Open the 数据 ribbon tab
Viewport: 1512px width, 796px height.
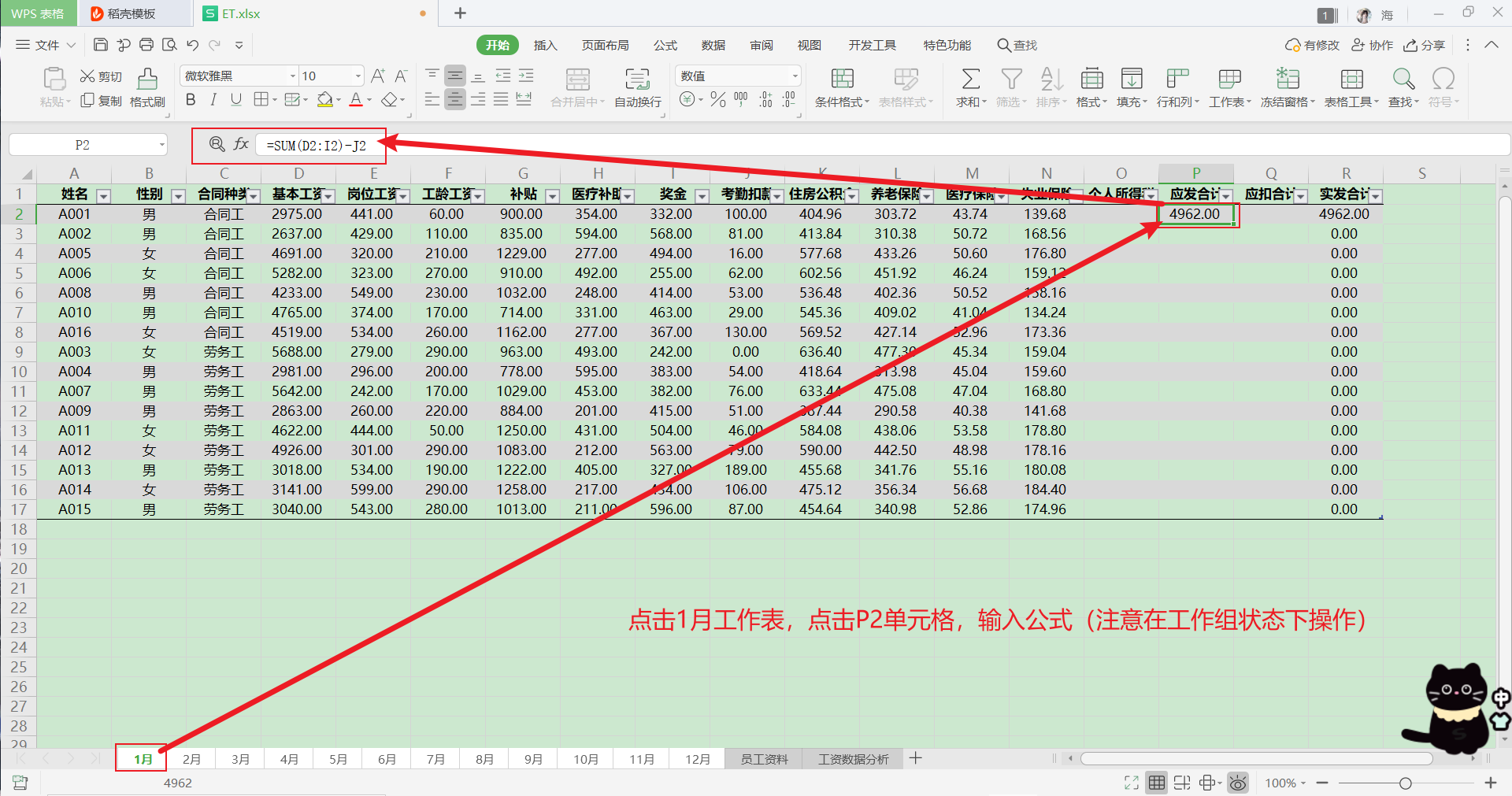pyautogui.click(x=713, y=45)
